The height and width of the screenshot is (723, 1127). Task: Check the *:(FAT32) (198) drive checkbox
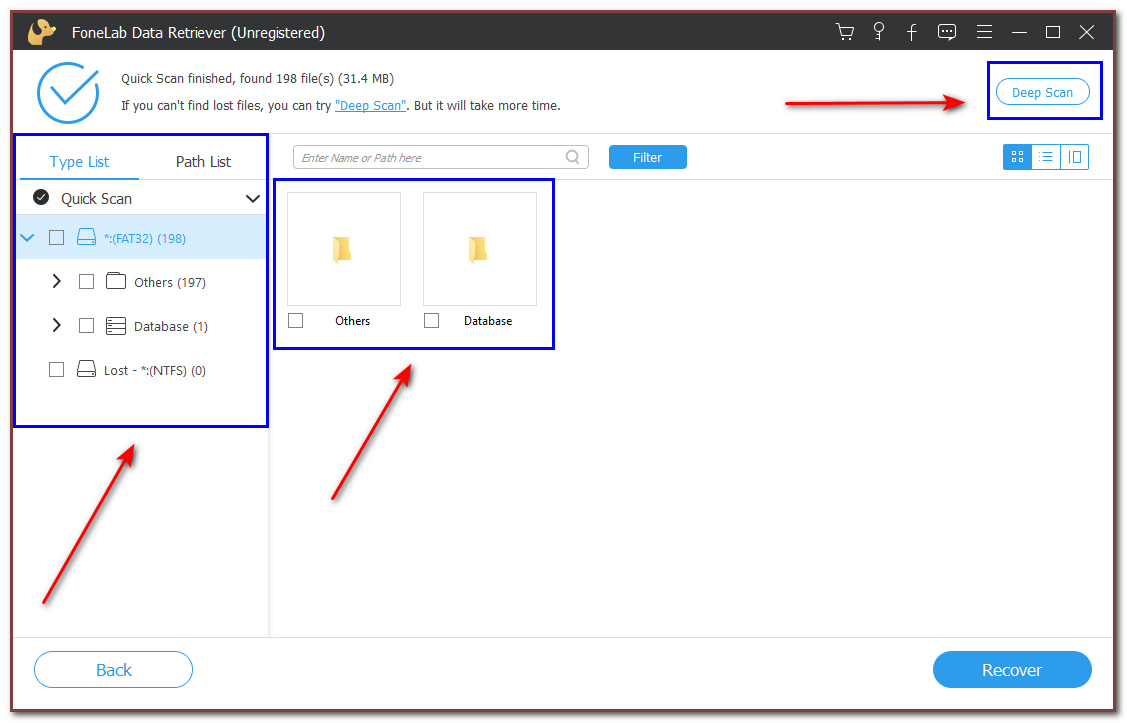56,237
